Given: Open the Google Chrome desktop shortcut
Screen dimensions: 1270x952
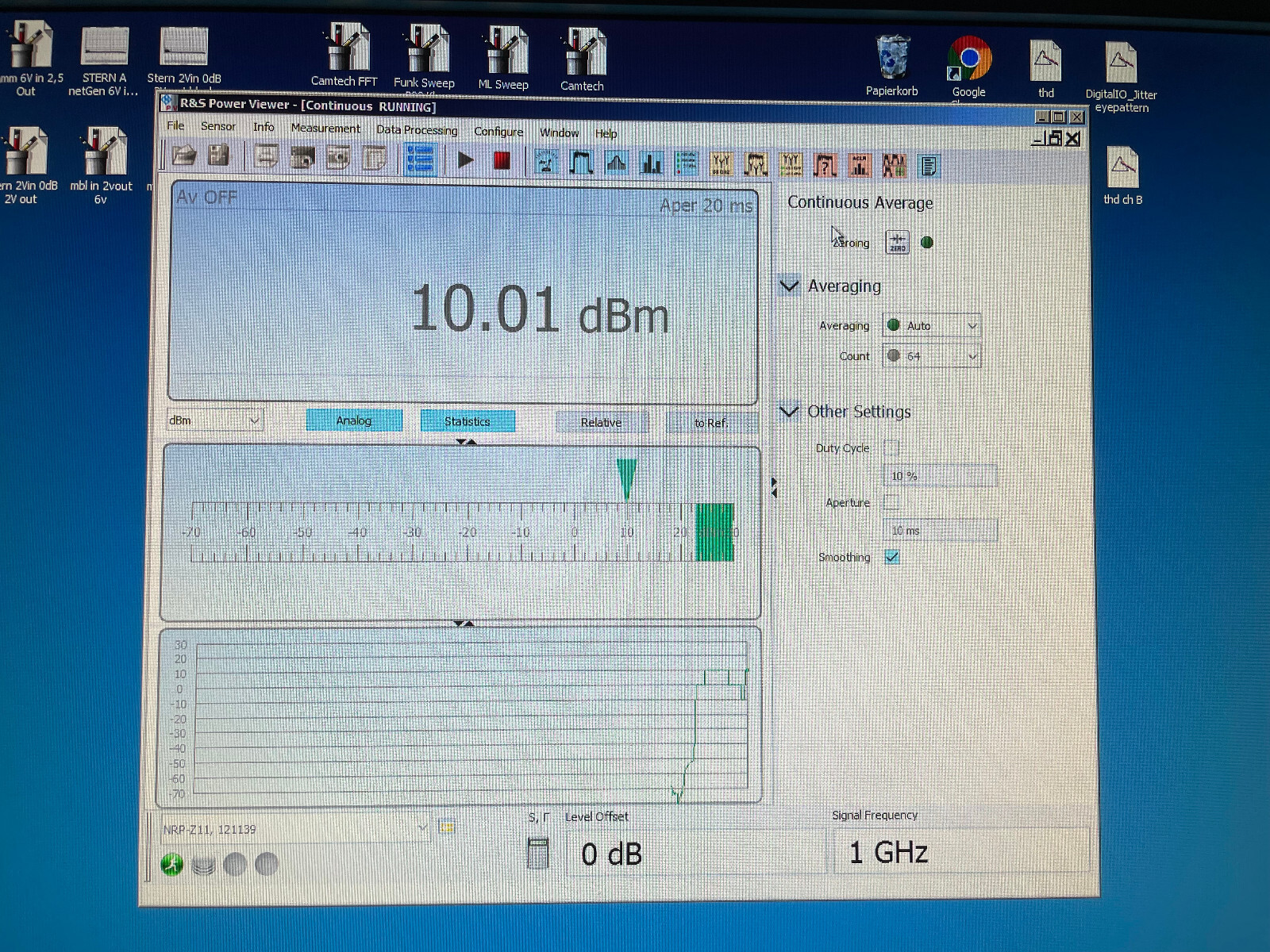Looking at the screenshot, I should [969, 68].
